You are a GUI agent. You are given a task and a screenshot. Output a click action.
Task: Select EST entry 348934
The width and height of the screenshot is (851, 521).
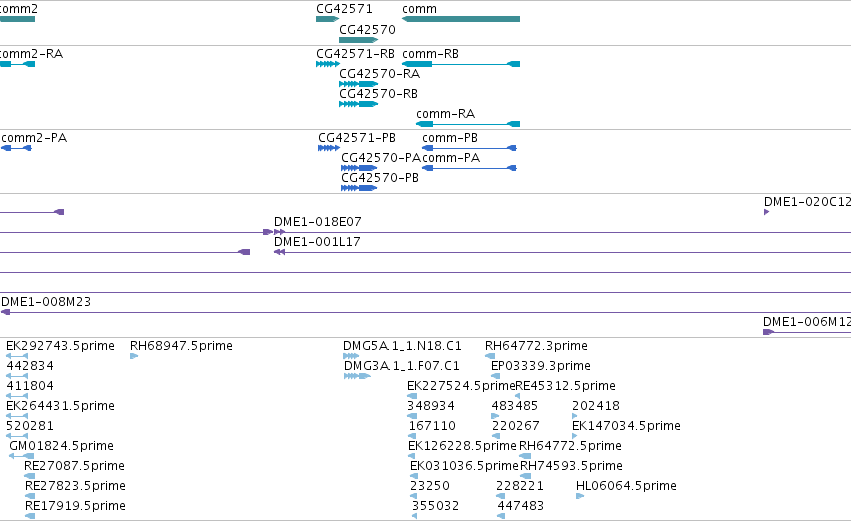click(431, 406)
